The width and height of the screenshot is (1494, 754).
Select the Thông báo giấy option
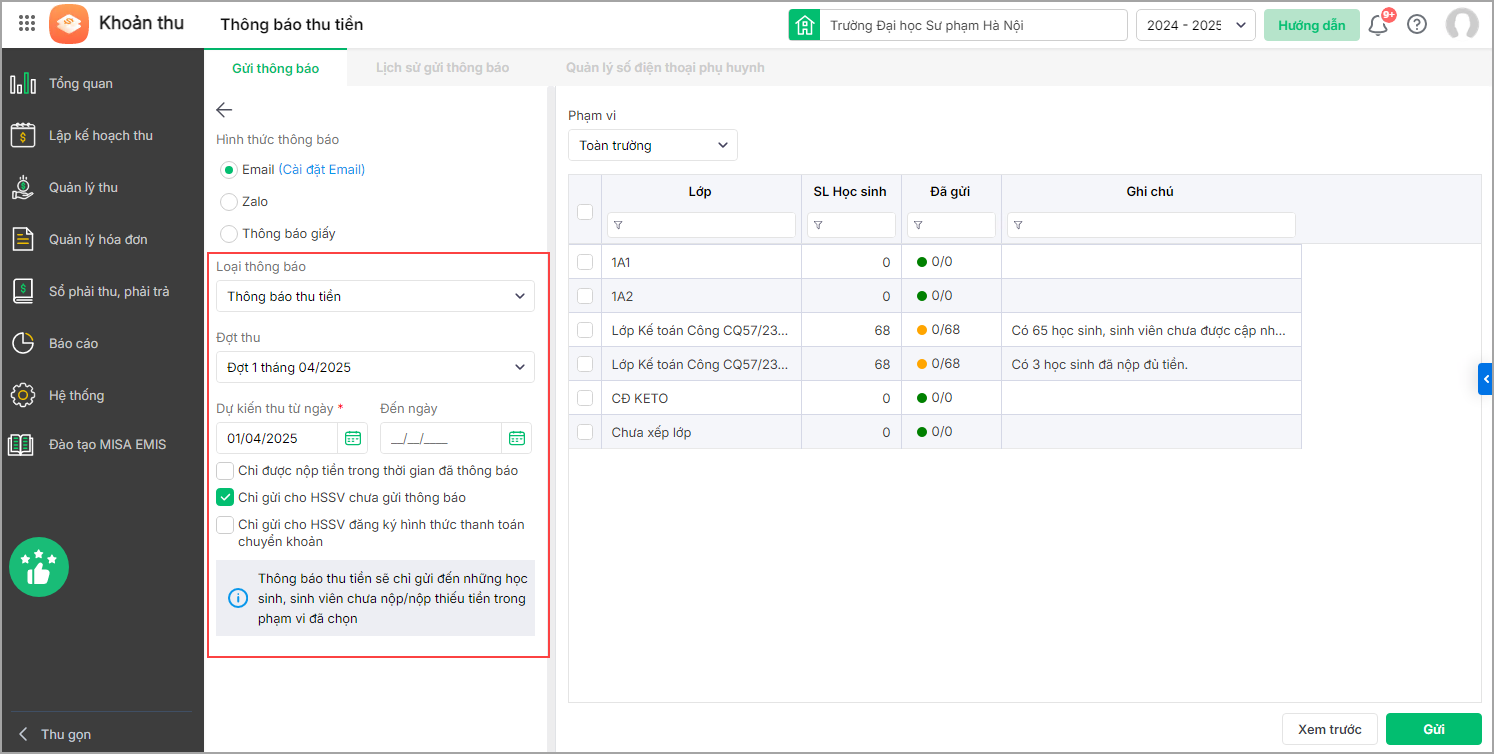tap(229, 234)
